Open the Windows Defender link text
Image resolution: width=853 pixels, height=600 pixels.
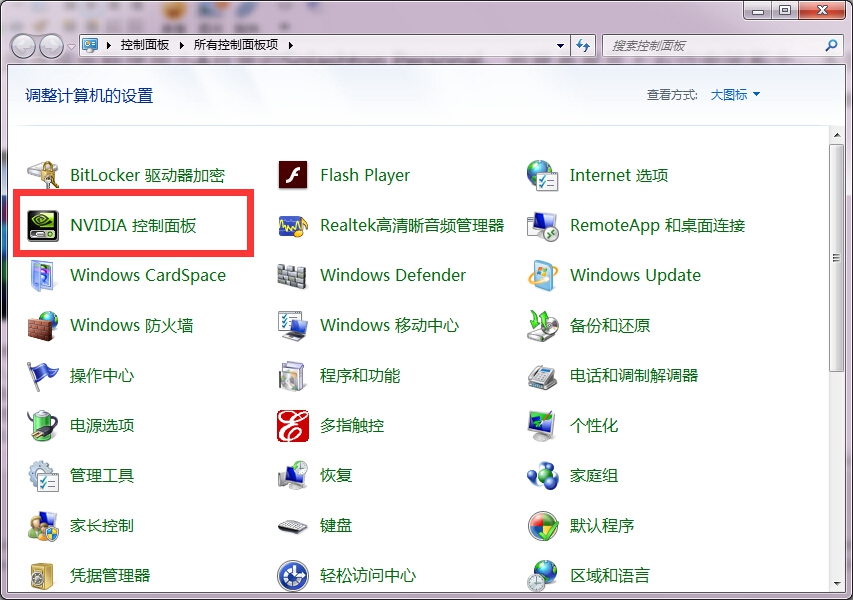(393, 275)
